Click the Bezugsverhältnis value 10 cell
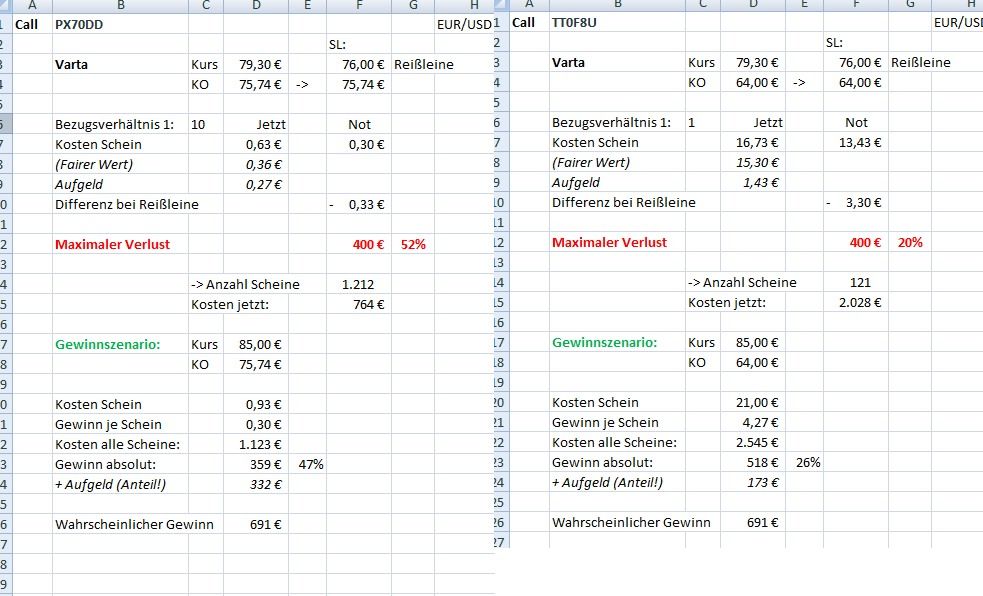This screenshot has width=983, height=596. pos(198,124)
